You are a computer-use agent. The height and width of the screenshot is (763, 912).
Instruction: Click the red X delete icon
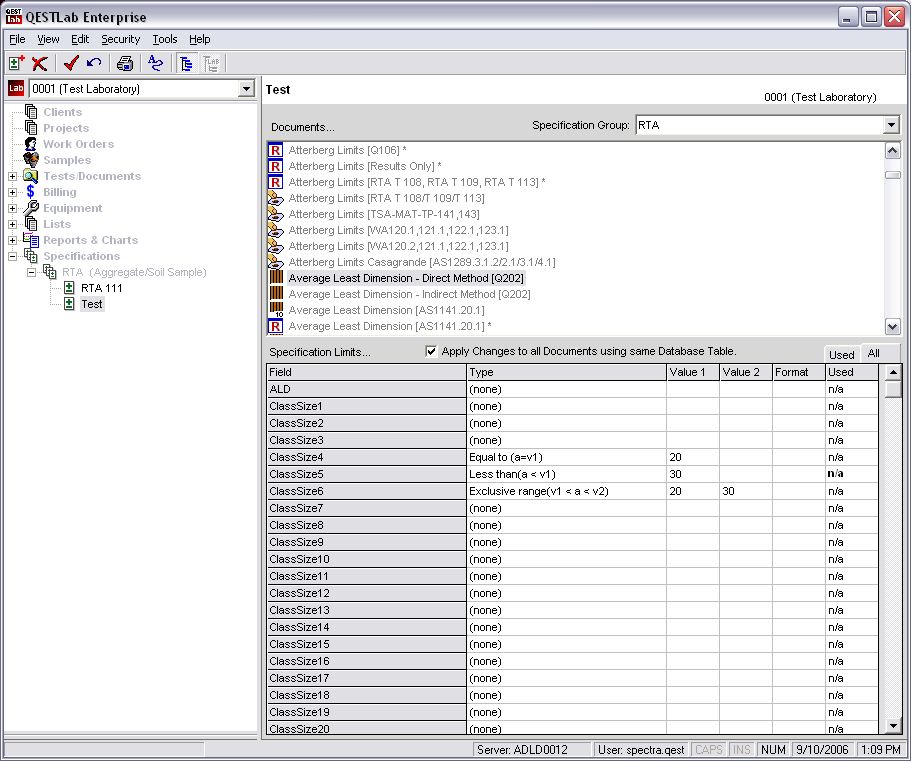click(x=40, y=64)
